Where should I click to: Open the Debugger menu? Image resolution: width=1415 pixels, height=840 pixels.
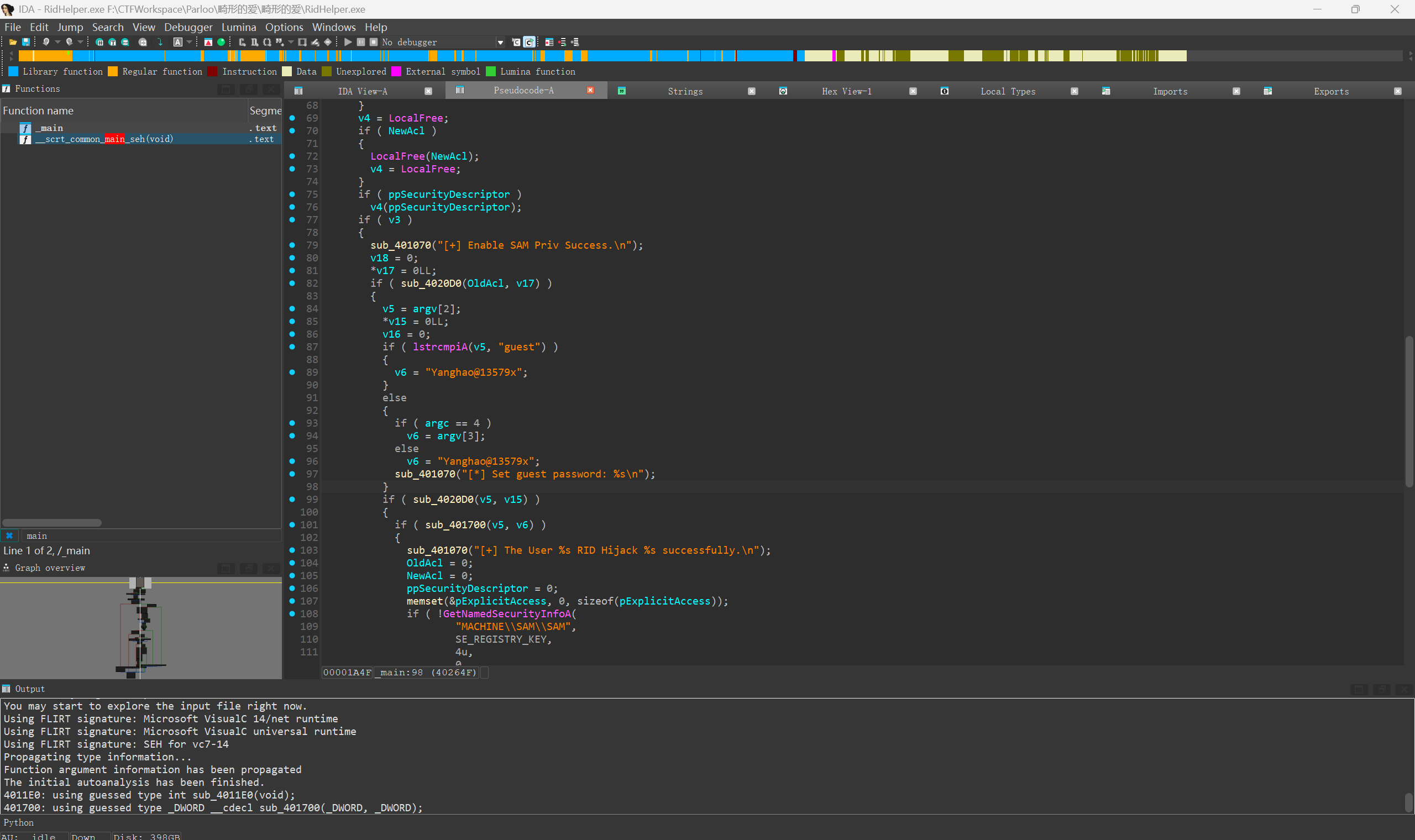(x=188, y=27)
